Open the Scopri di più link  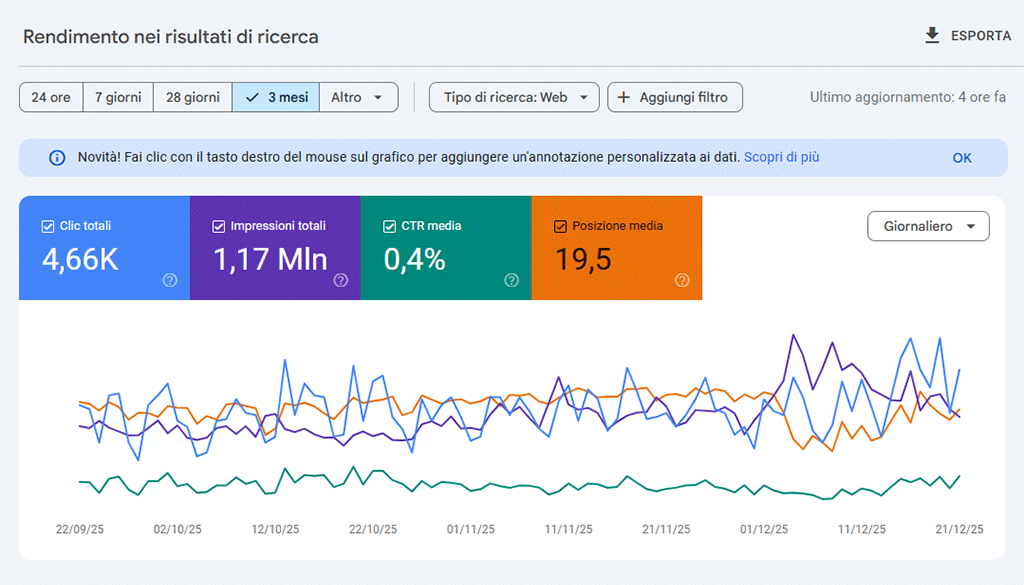tap(781, 157)
